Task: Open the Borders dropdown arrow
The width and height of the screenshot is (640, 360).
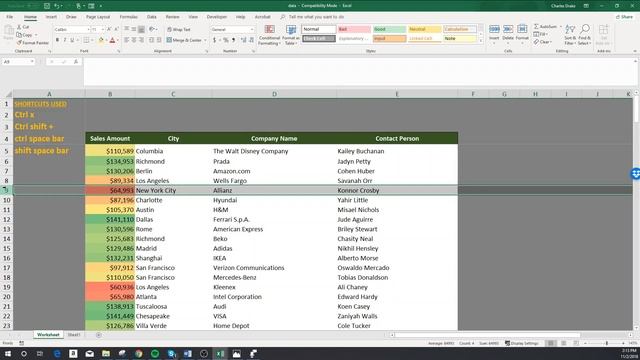Action: click(x=92, y=40)
